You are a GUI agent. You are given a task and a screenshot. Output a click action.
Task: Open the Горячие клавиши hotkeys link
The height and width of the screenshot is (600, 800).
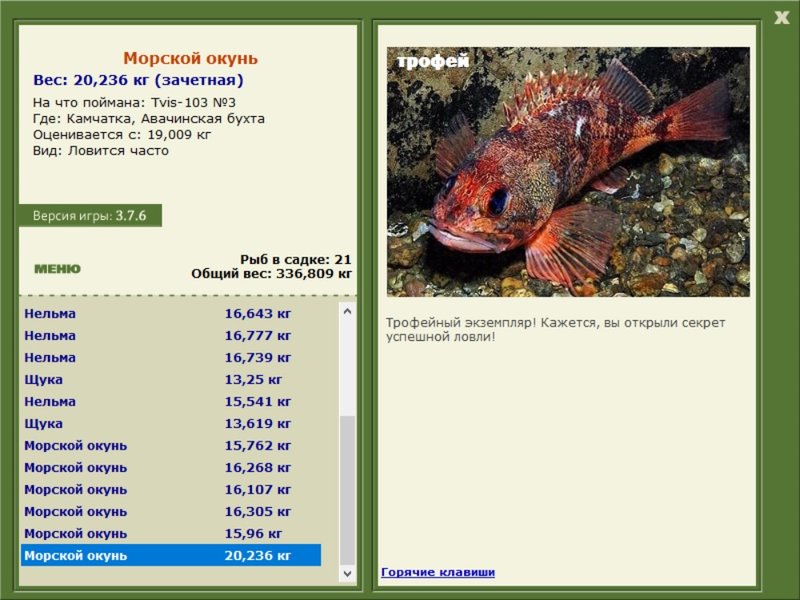437,572
